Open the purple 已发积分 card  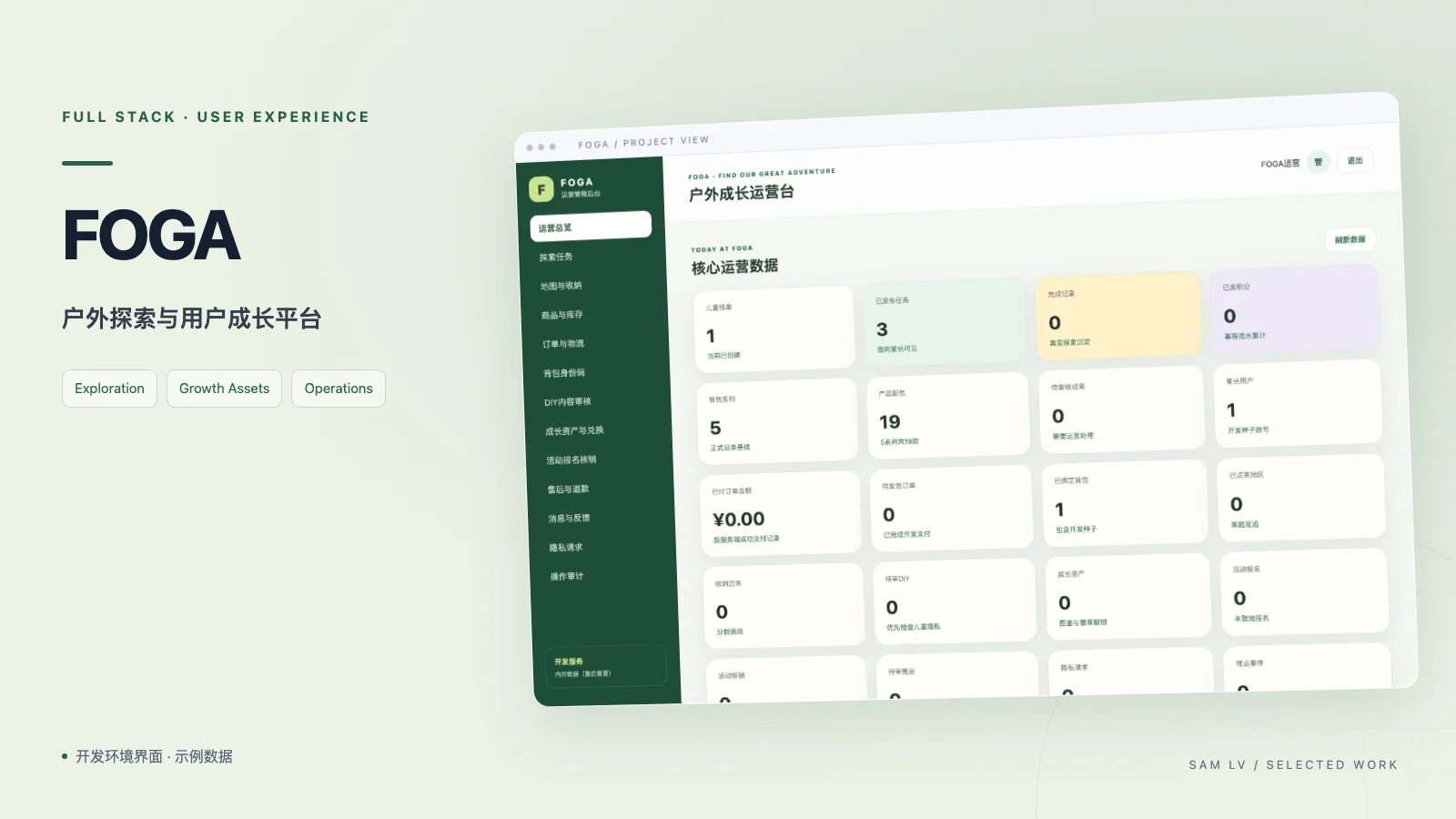(x=1294, y=309)
